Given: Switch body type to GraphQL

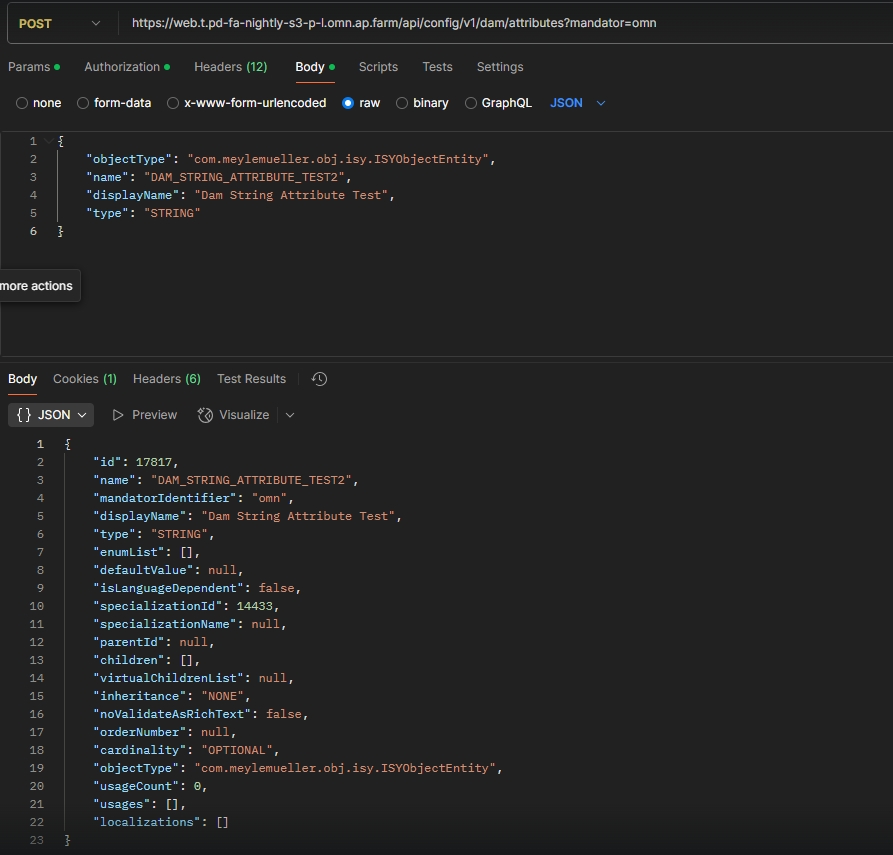Looking at the screenshot, I should (x=471, y=103).
